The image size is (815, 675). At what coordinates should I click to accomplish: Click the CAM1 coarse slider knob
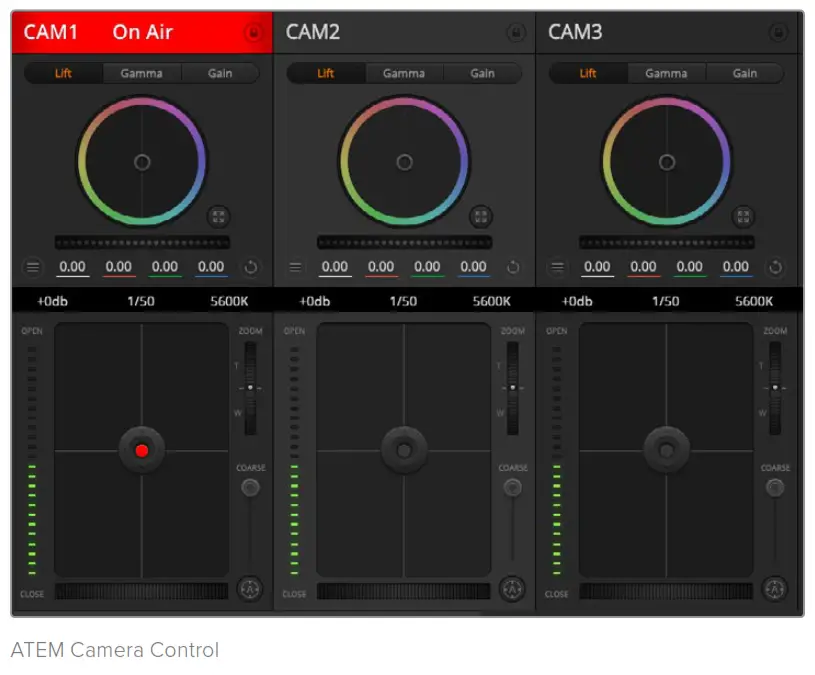pyautogui.click(x=251, y=487)
